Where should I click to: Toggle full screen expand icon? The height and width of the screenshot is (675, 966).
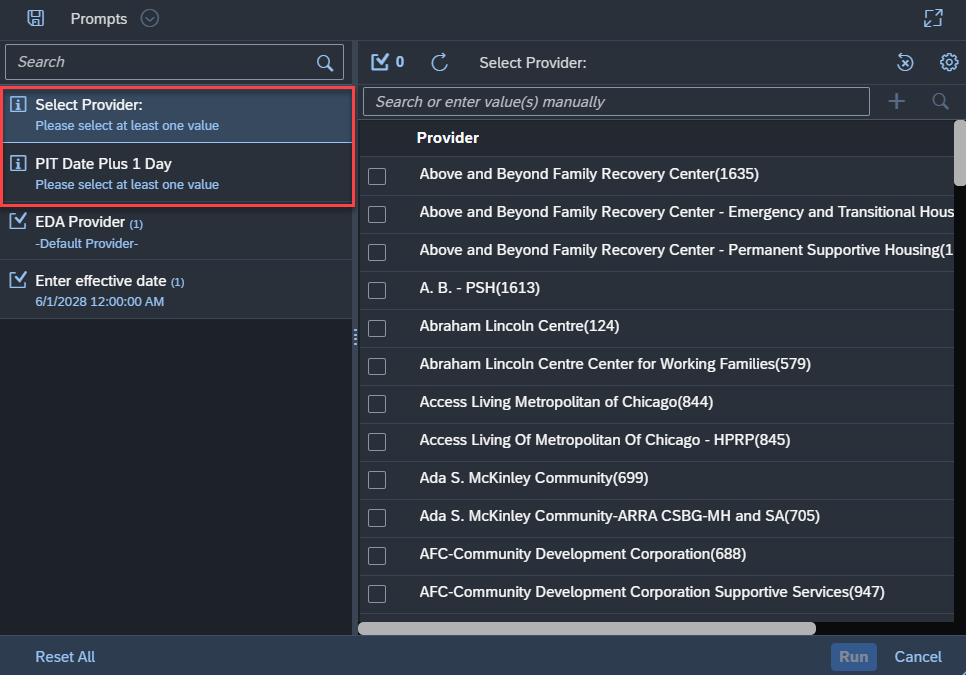pyautogui.click(x=933, y=18)
